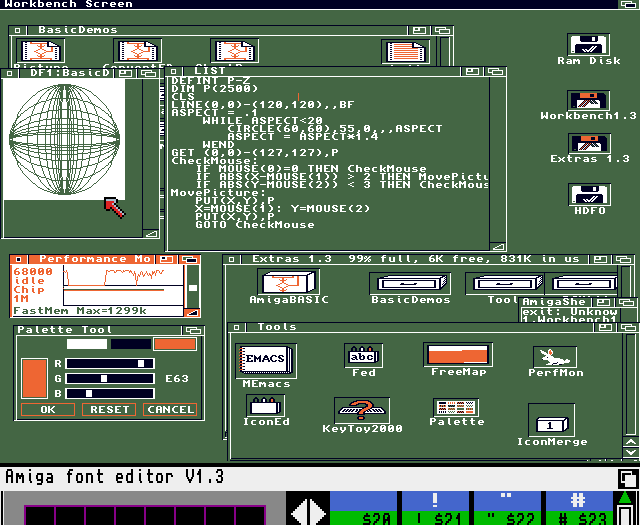Viewport: 640px width, 525px height.
Task: Click the B blue slider in Palette Tool
Action: click(x=110, y=394)
